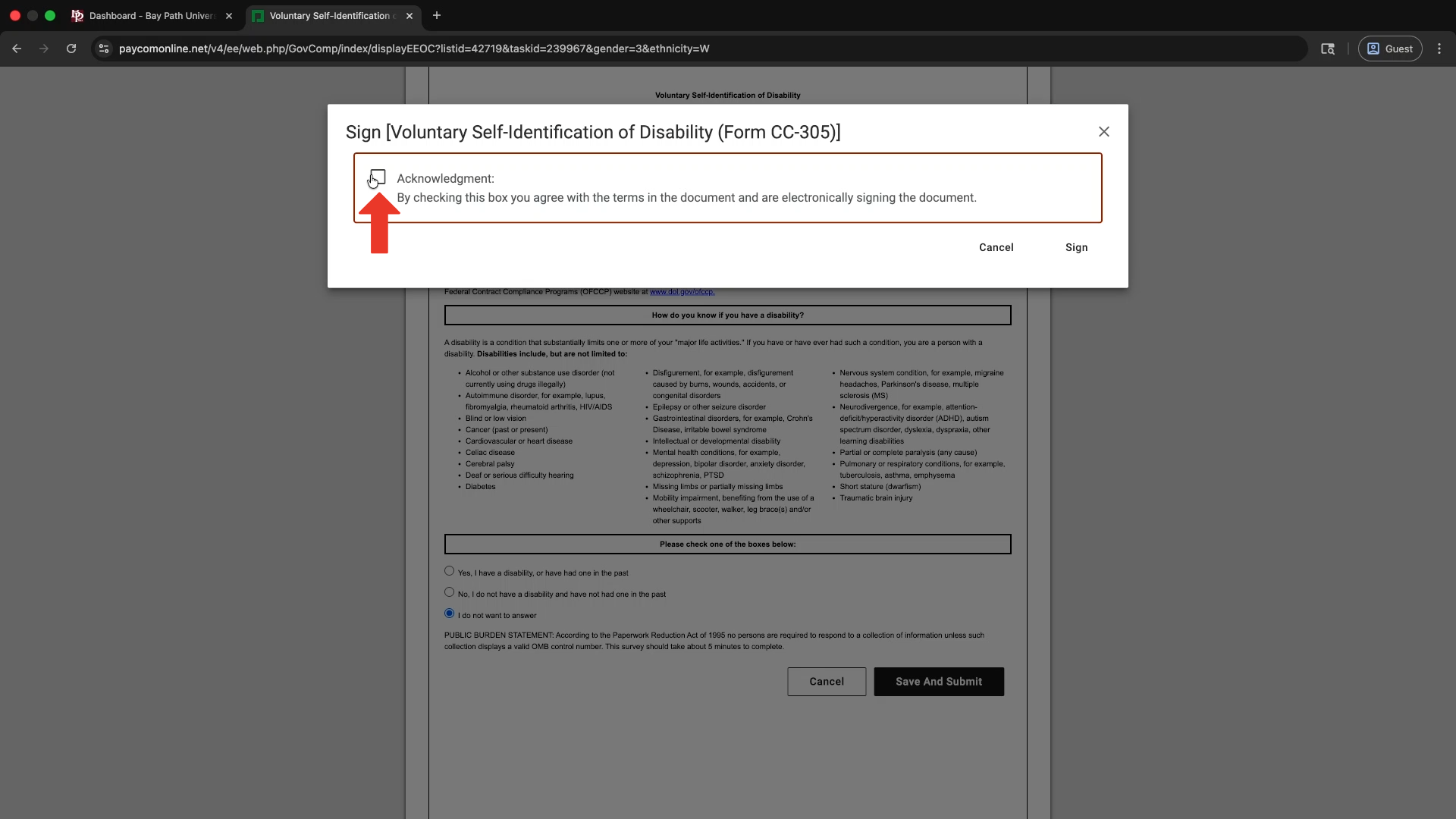Screen dimensions: 1456x819
Task: Open site information icon in address bar
Action: coord(104,49)
